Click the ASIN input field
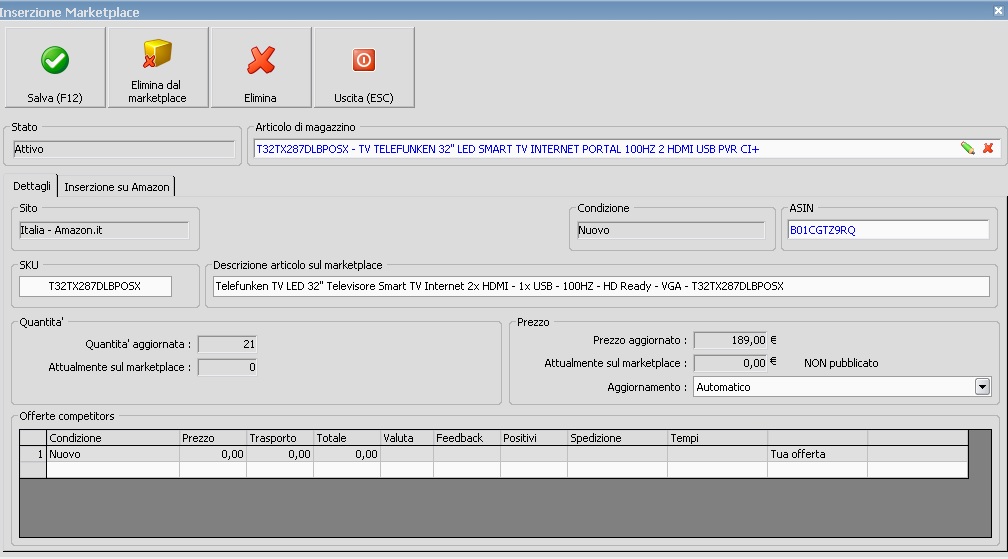Image resolution: width=1008 pixels, height=559 pixels. tap(887, 230)
